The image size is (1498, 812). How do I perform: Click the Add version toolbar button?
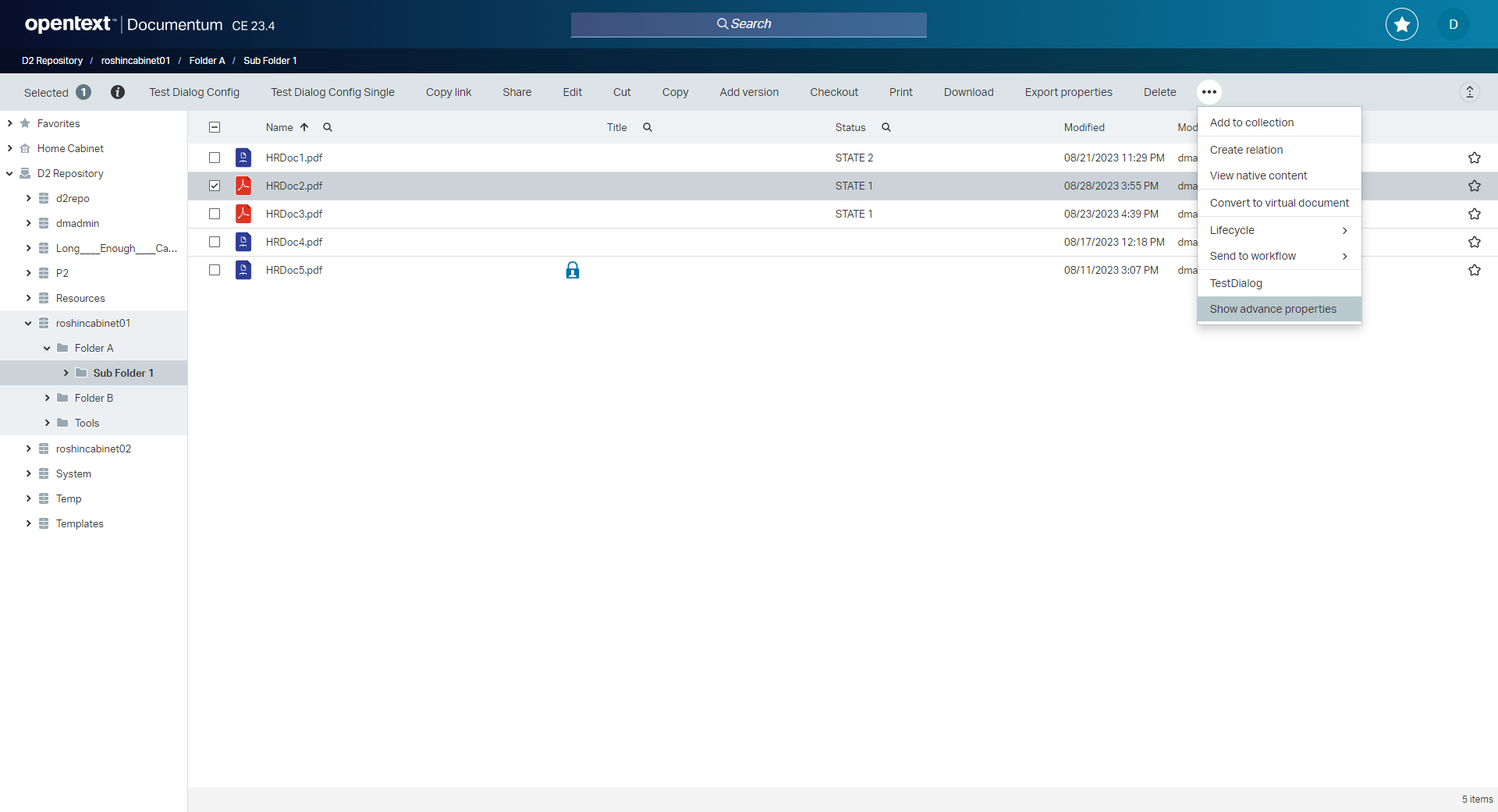click(x=749, y=92)
